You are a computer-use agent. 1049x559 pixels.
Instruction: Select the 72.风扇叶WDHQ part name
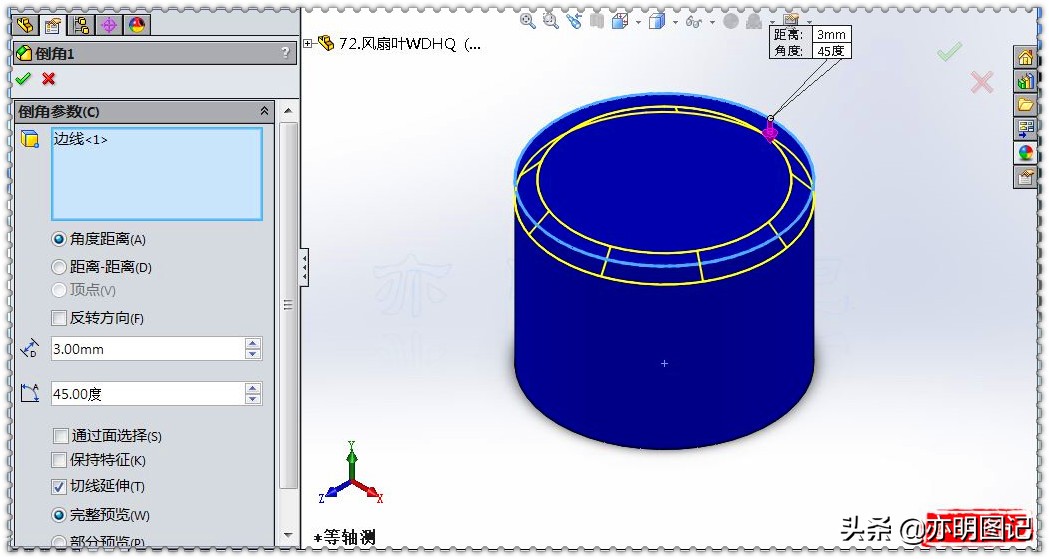coord(409,44)
